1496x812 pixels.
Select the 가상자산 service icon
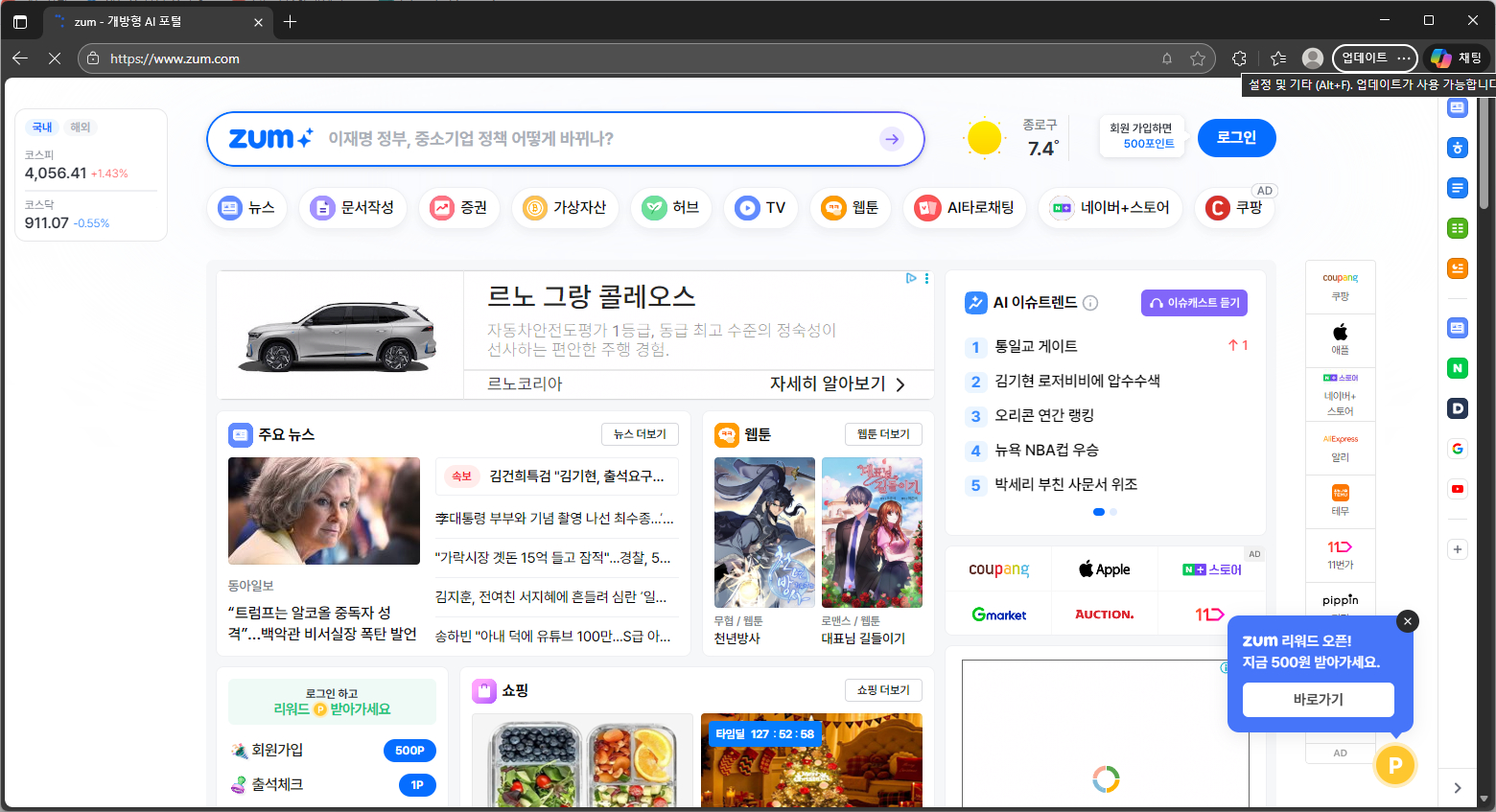(565, 208)
